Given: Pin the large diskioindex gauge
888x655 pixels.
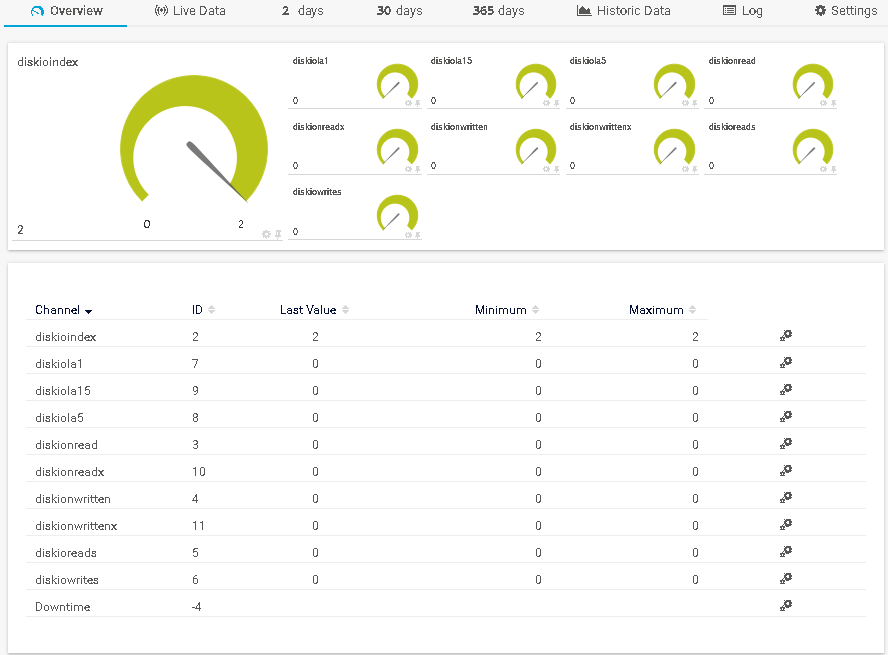Looking at the screenshot, I should [x=278, y=234].
